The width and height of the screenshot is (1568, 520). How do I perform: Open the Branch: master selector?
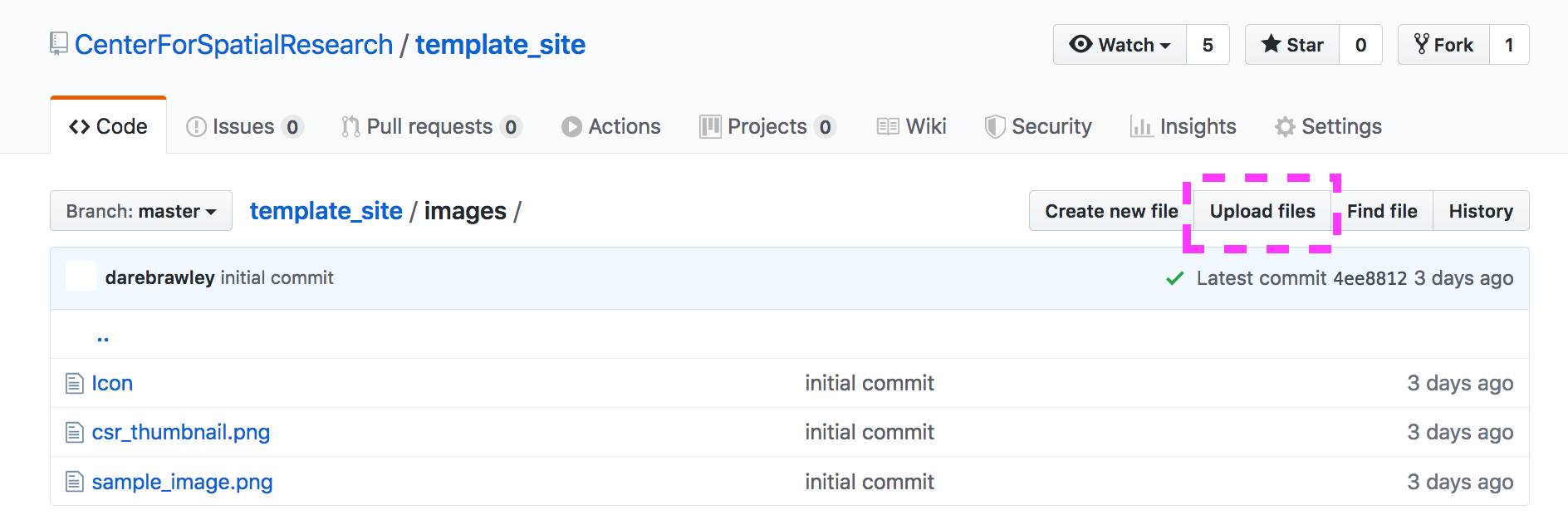coord(140,211)
